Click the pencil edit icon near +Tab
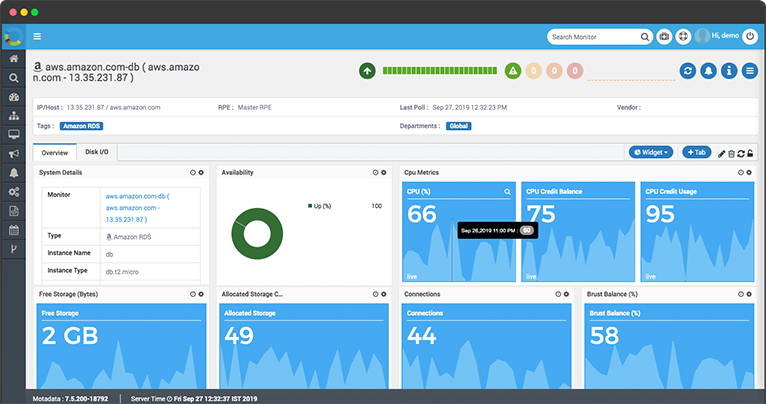This screenshot has width=766, height=404. click(x=722, y=153)
